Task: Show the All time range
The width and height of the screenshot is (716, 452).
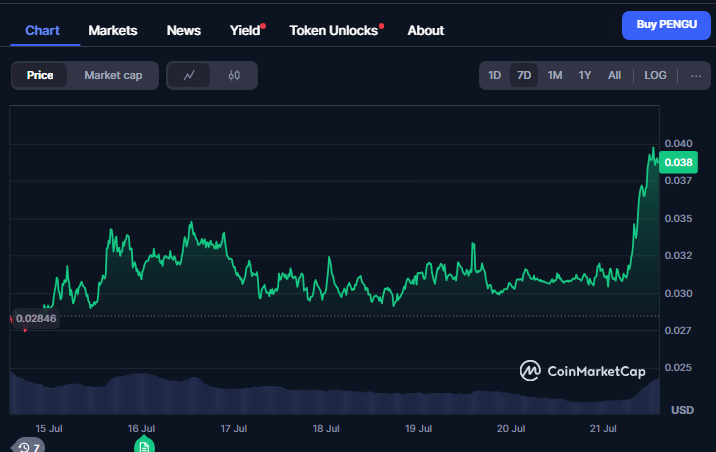Action: click(x=614, y=75)
